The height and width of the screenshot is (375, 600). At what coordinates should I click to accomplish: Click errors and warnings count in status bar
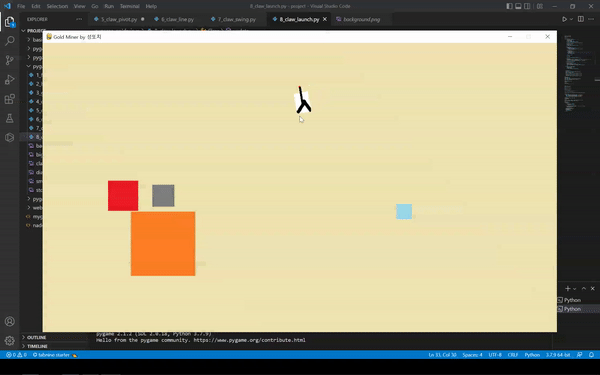coord(16,355)
